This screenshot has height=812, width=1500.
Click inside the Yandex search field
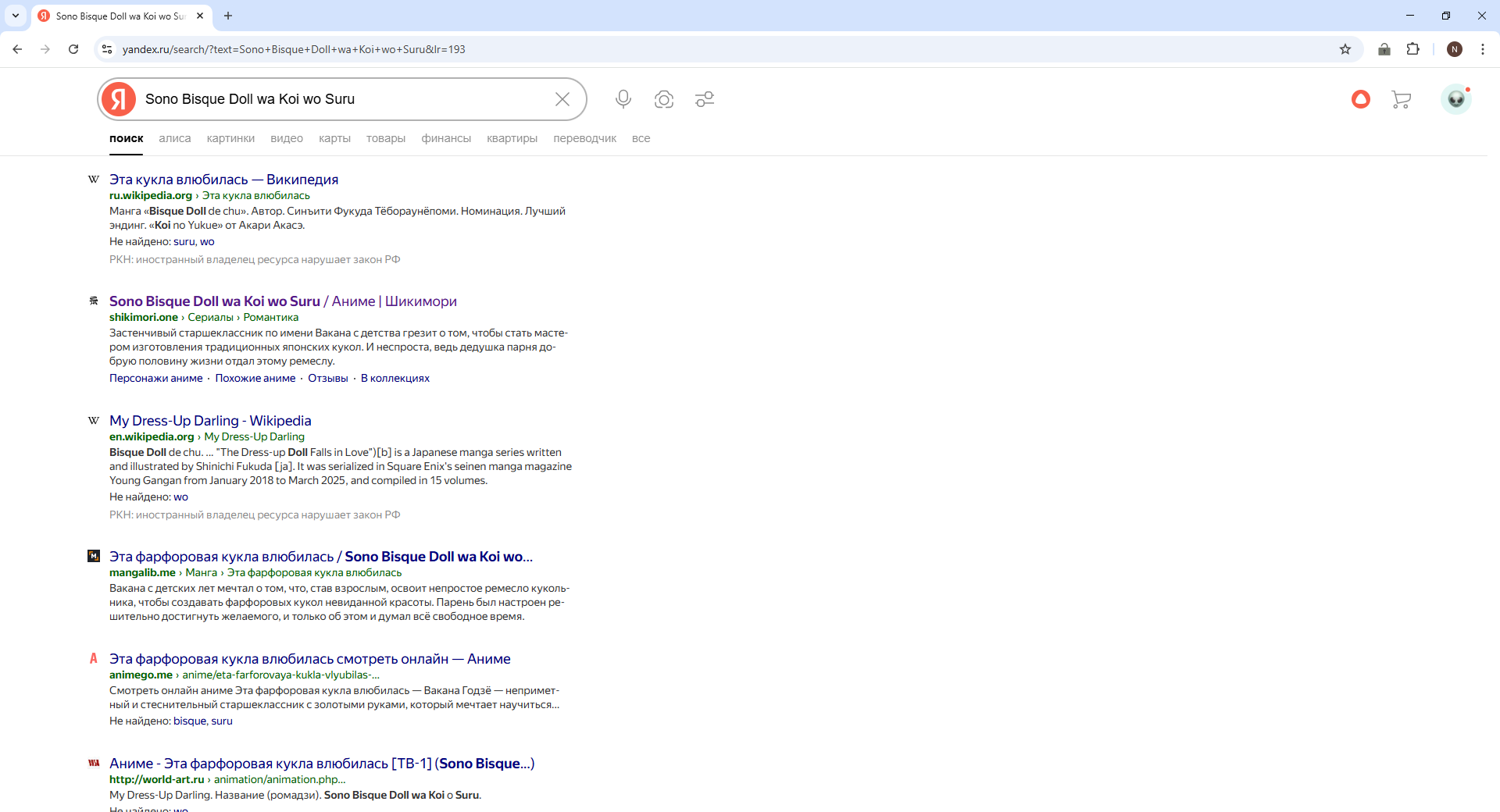pyautogui.click(x=344, y=99)
